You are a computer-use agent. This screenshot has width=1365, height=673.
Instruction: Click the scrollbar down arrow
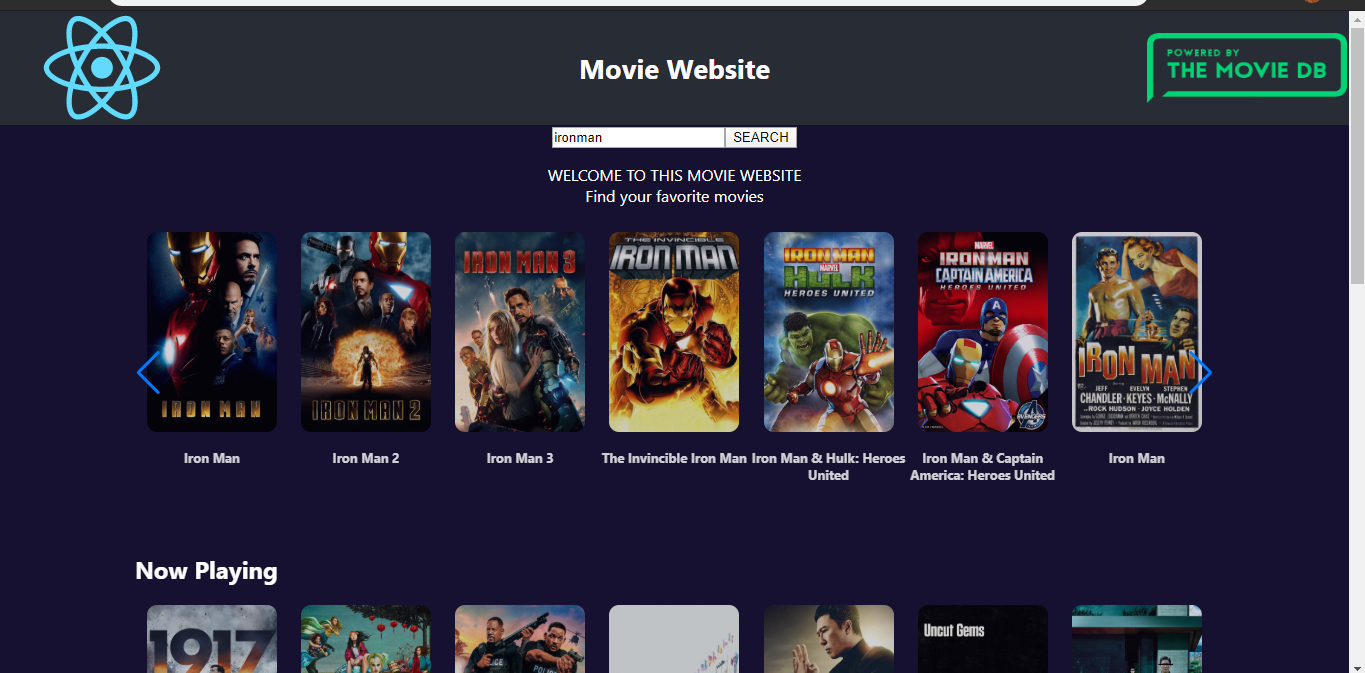point(1357,665)
